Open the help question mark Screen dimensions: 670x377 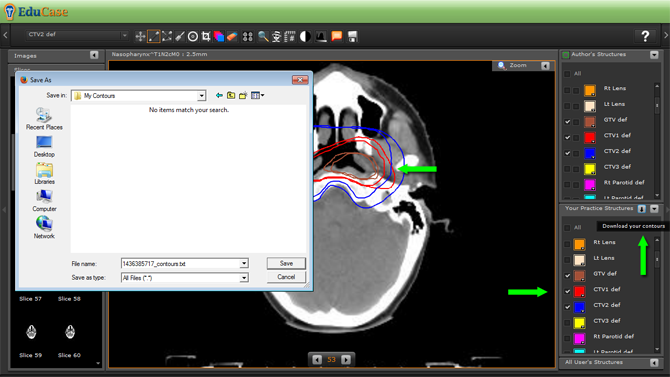pyautogui.click(x=645, y=36)
